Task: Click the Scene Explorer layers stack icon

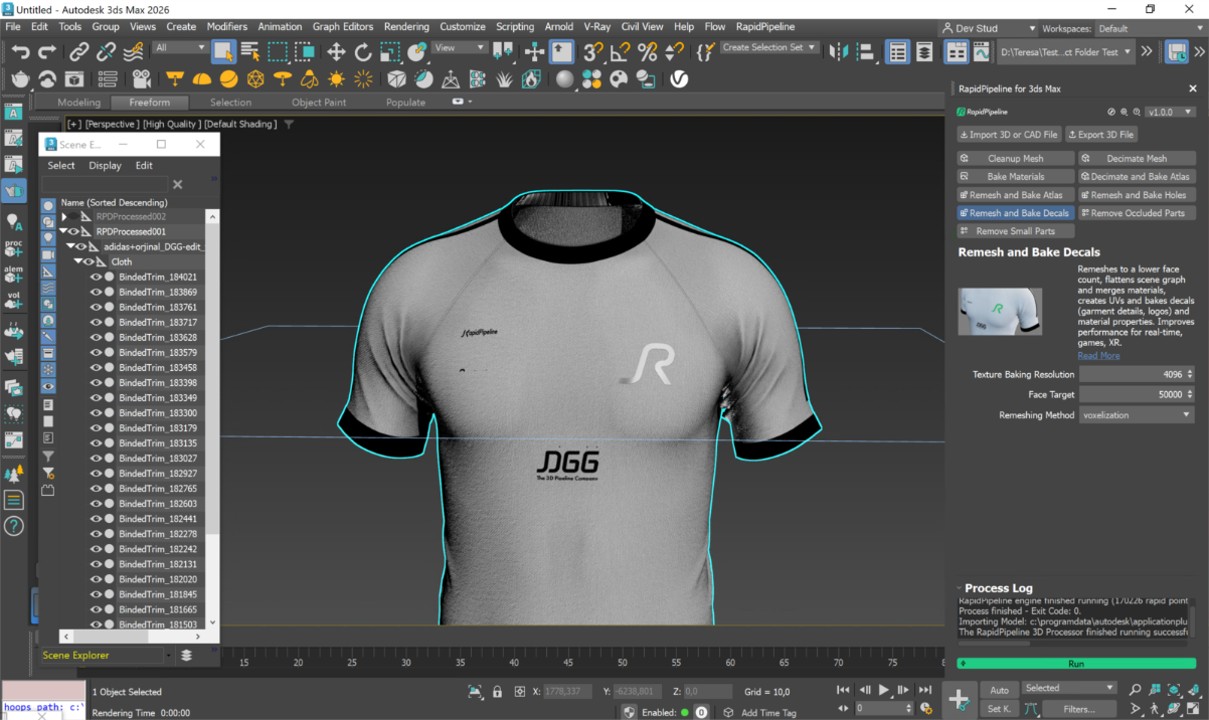Action: (186, 655)
